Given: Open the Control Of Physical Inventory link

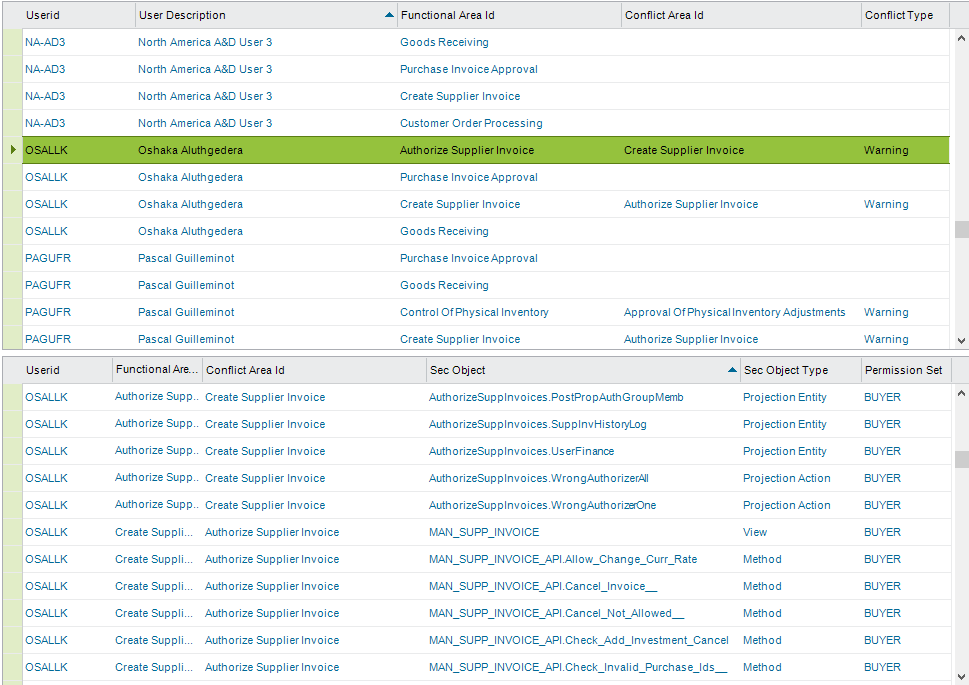Looking at the screenshot, I should click(474, 312).
